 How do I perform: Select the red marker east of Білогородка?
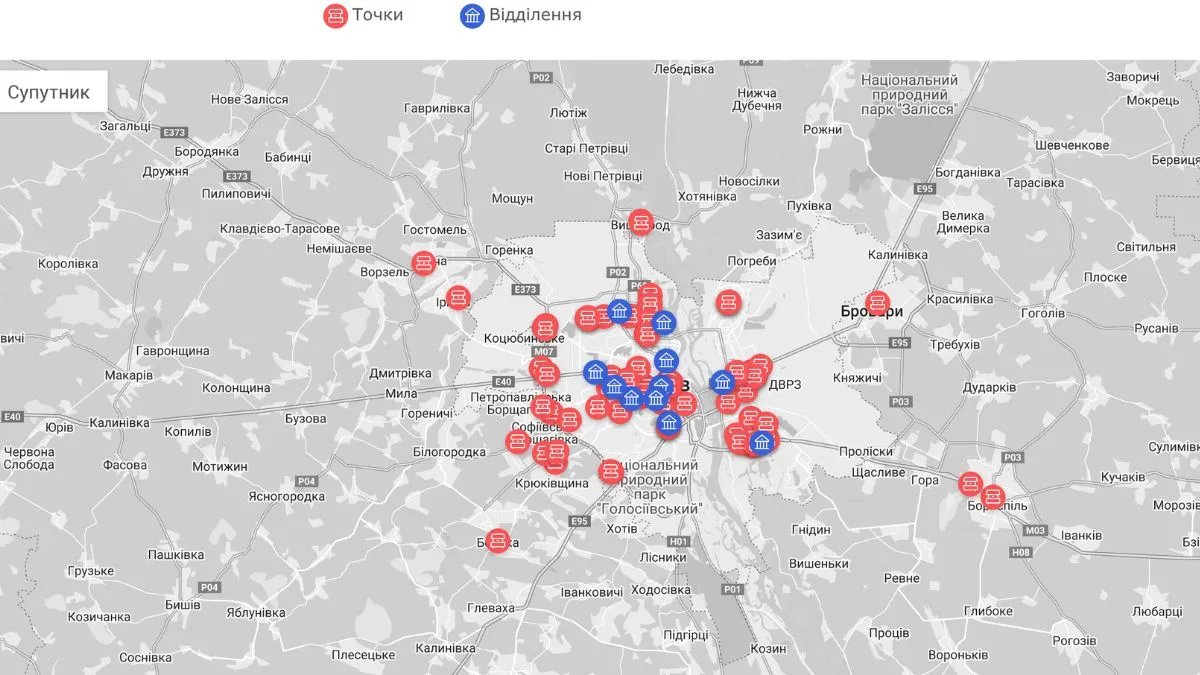tap(517, 442)
